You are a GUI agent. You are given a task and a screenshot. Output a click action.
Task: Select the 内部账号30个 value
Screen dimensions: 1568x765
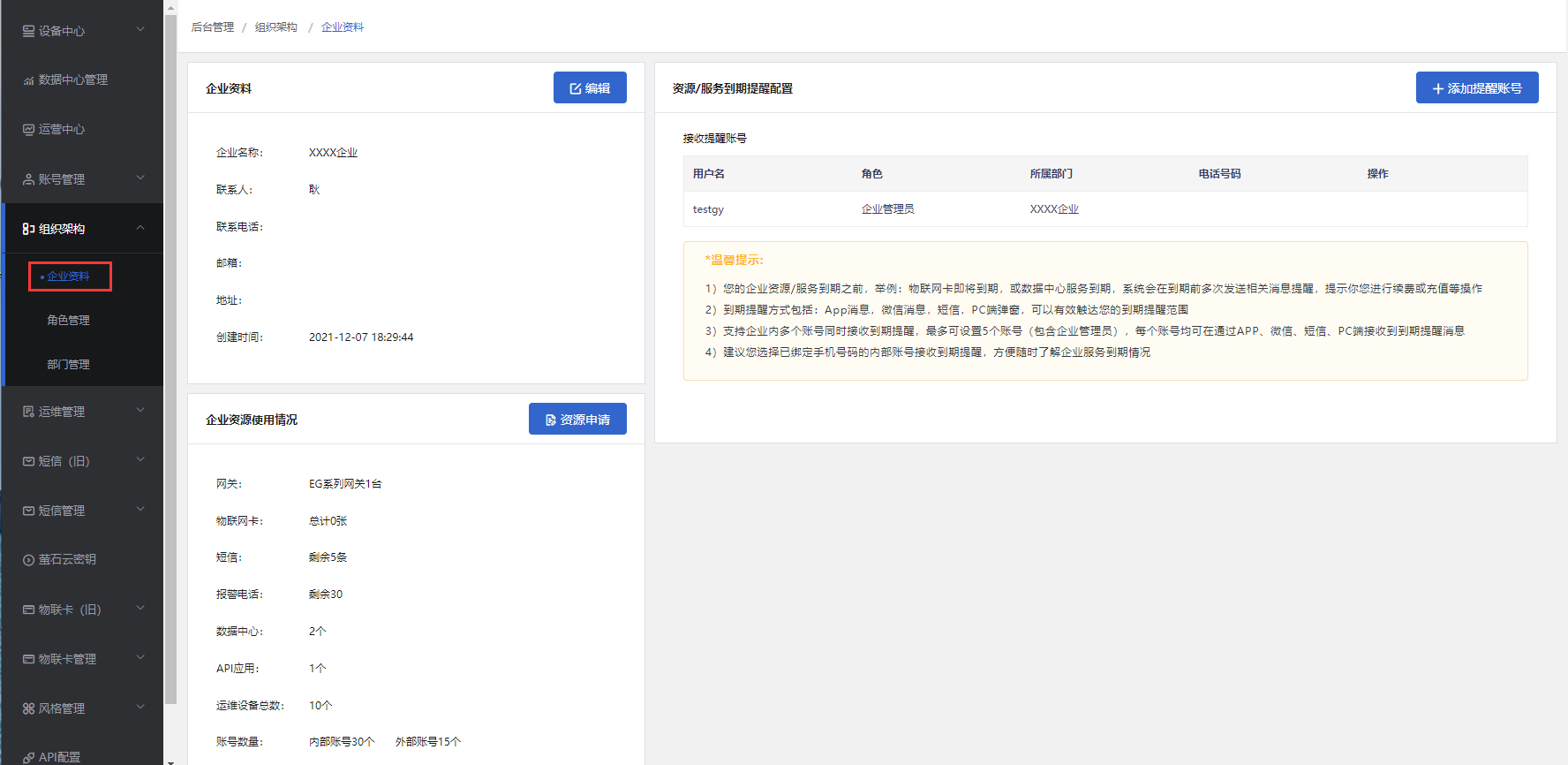point(342,742)
